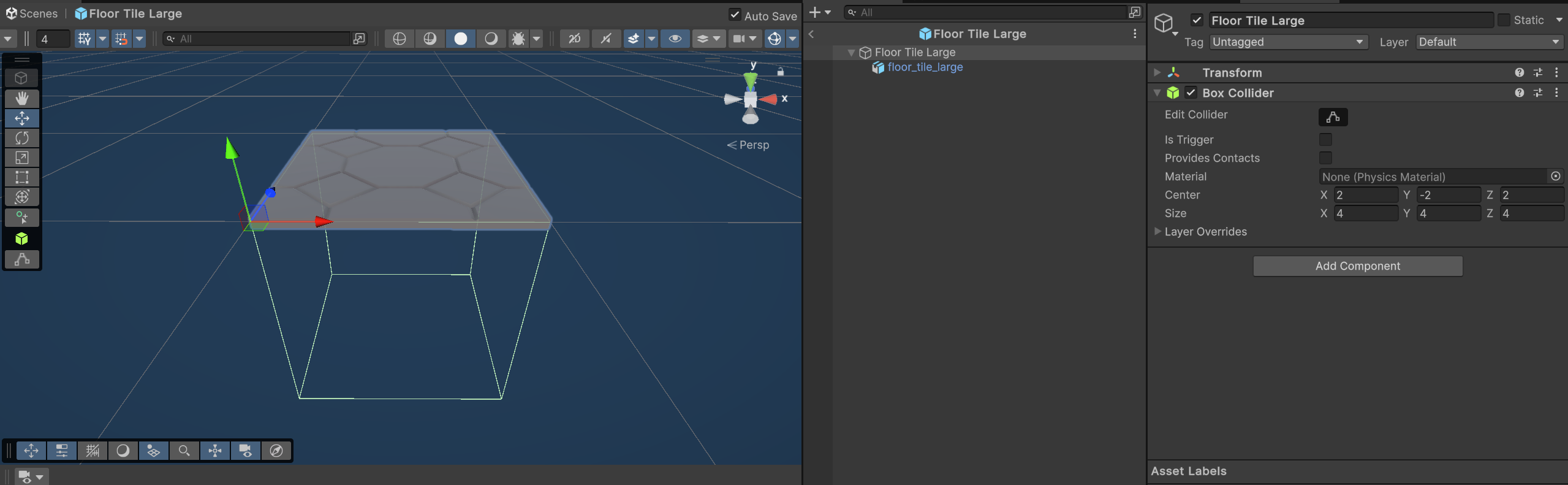The height and width of the screenshot is (485, 1568).
Task: Select the Move tool in the tools overlay
Action: click(22, 118)
